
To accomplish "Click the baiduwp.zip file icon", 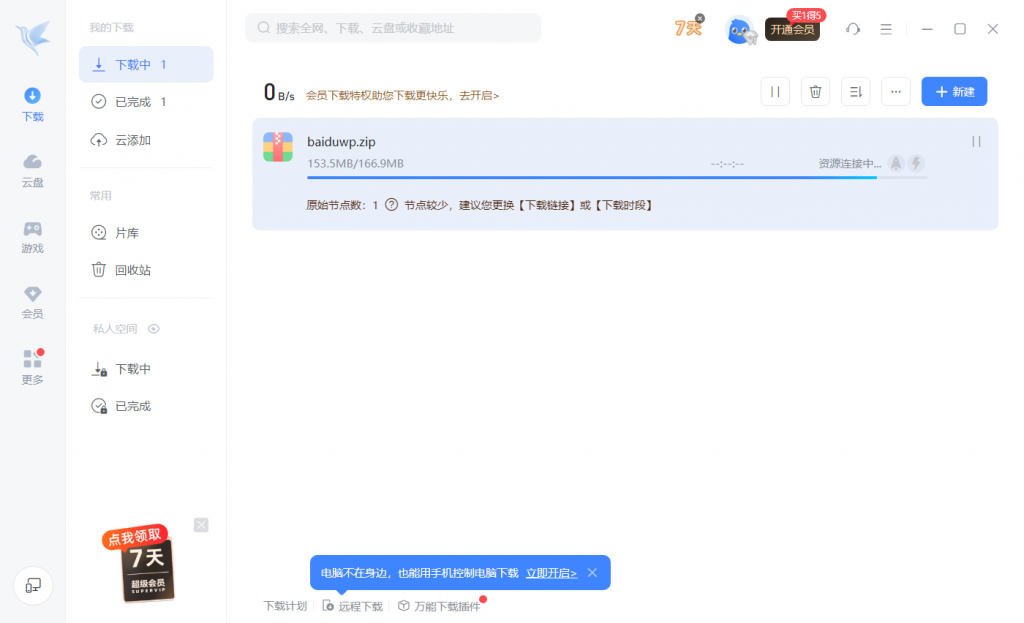I will pyautogui.click(x=278, y=147).
